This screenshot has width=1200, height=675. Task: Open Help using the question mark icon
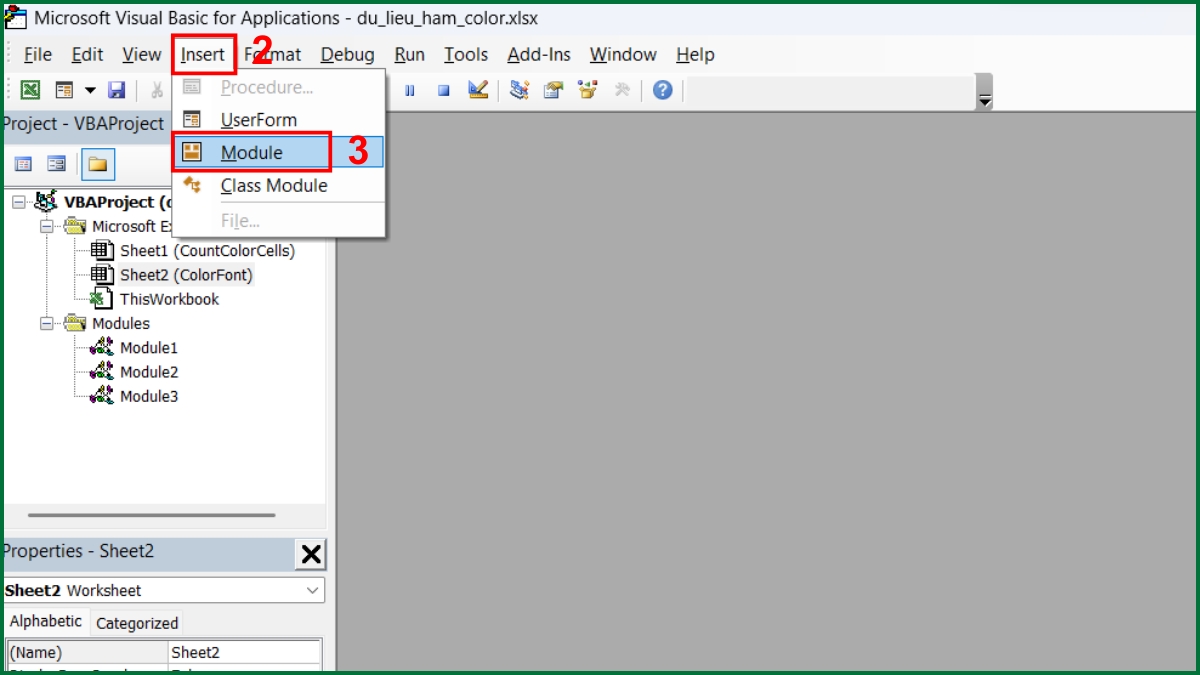point(662,89)
